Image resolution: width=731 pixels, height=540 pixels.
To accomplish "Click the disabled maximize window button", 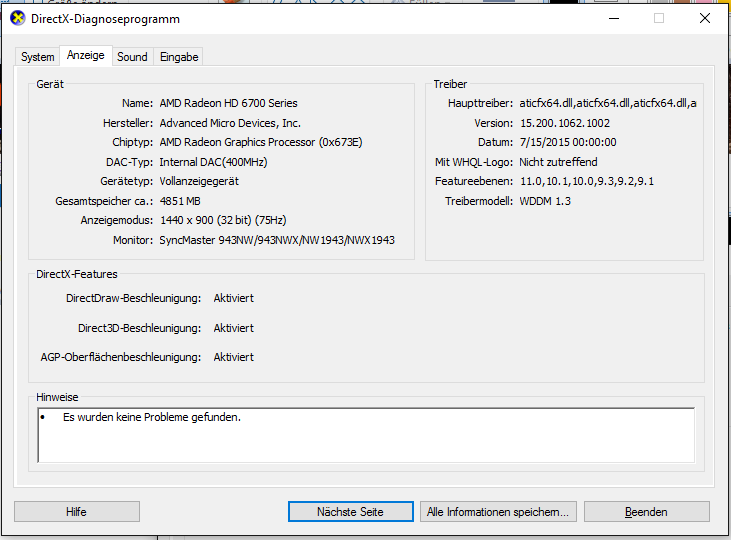I will click(x=659, y=19).
